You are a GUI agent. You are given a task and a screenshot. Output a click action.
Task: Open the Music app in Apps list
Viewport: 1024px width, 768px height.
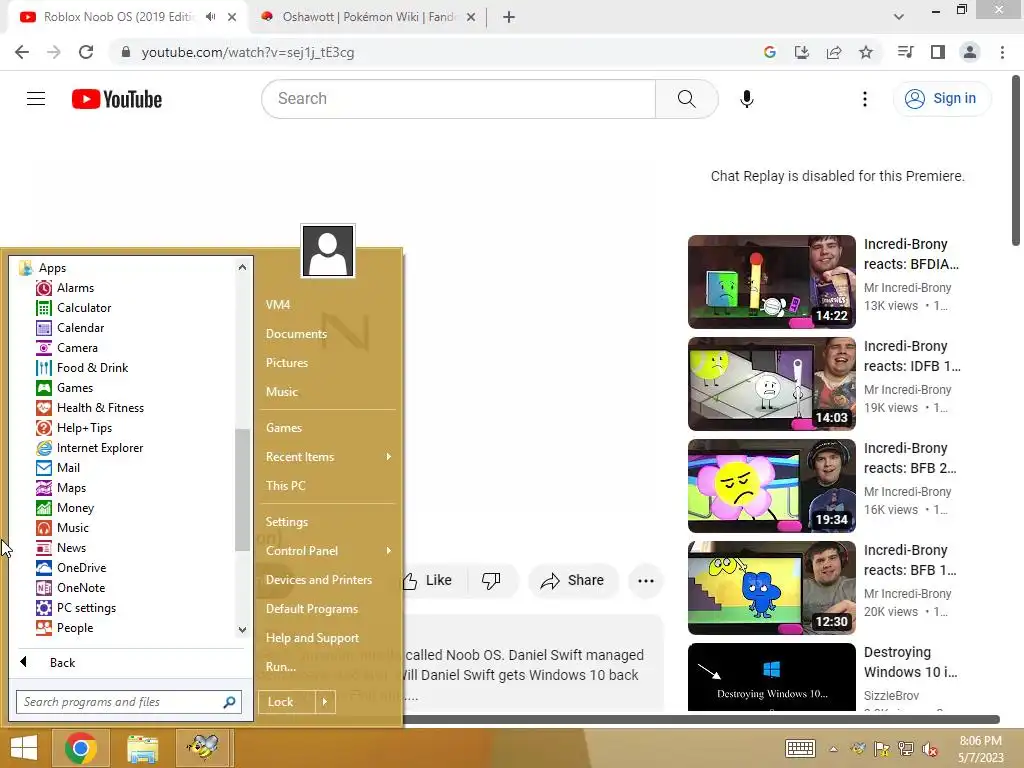click(x=63, y=528)
